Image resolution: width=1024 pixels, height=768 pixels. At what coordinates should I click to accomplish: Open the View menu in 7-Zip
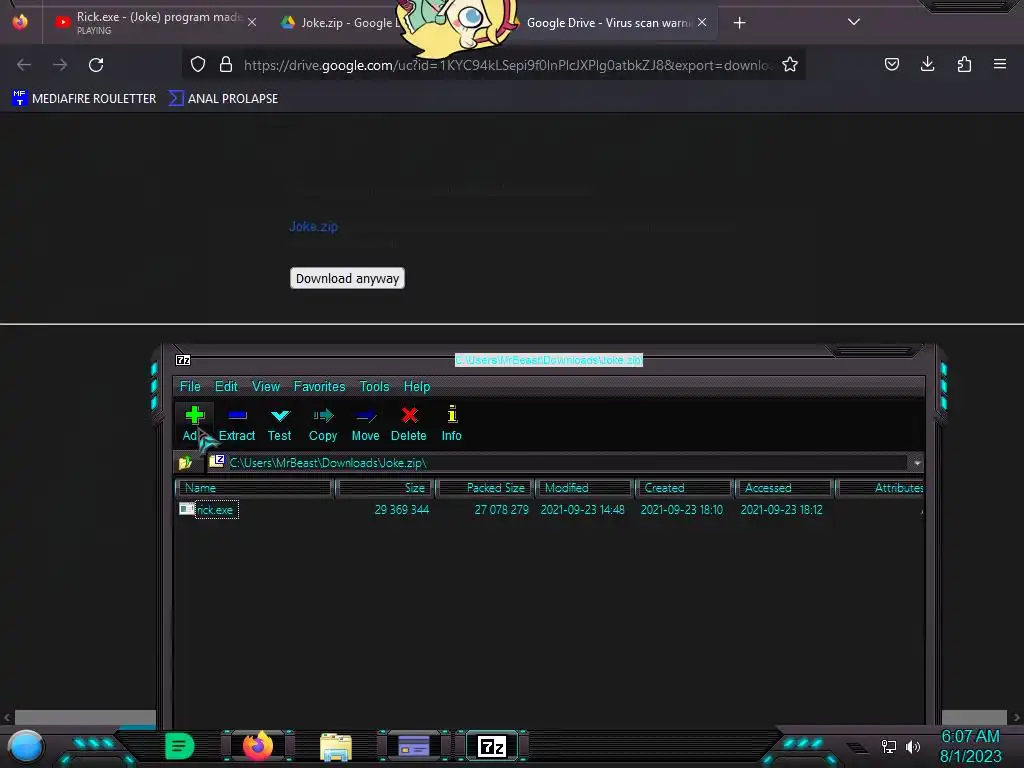click(266, 387)
